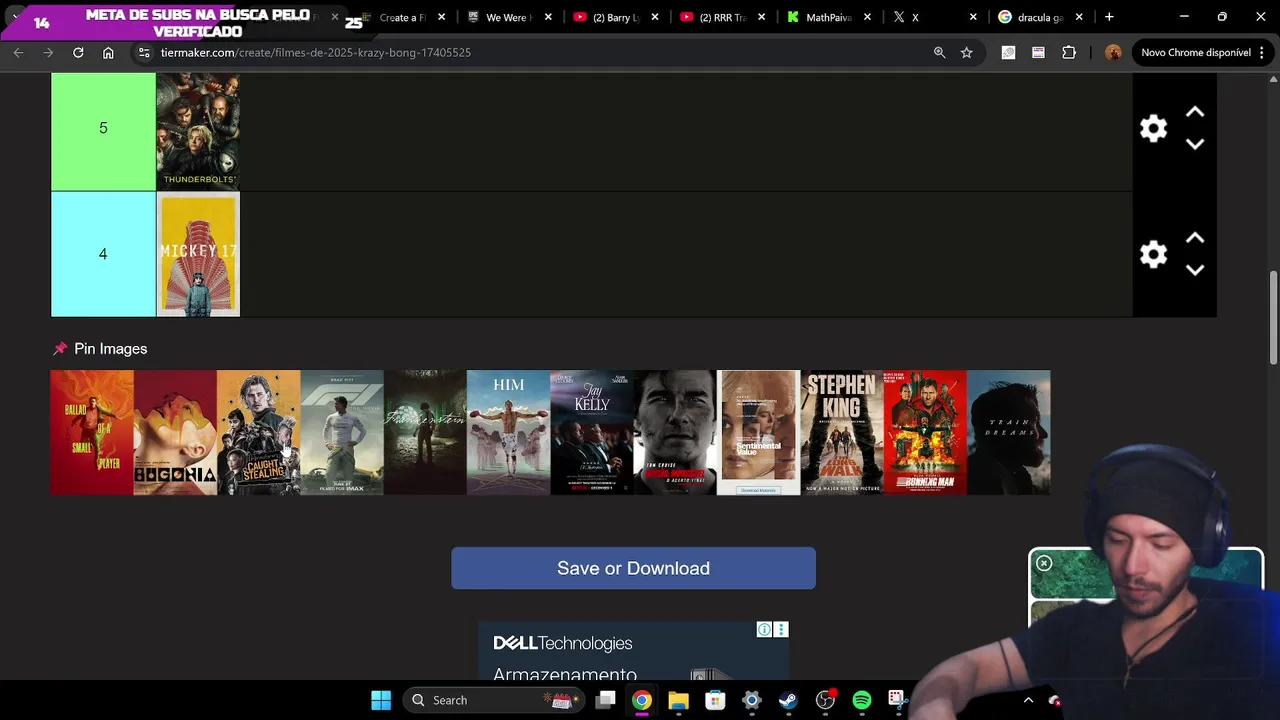The width and height of the screenshot is (1280, 720).
Task: Close the dracula Google tab
Action: [x=1079, y=17]
